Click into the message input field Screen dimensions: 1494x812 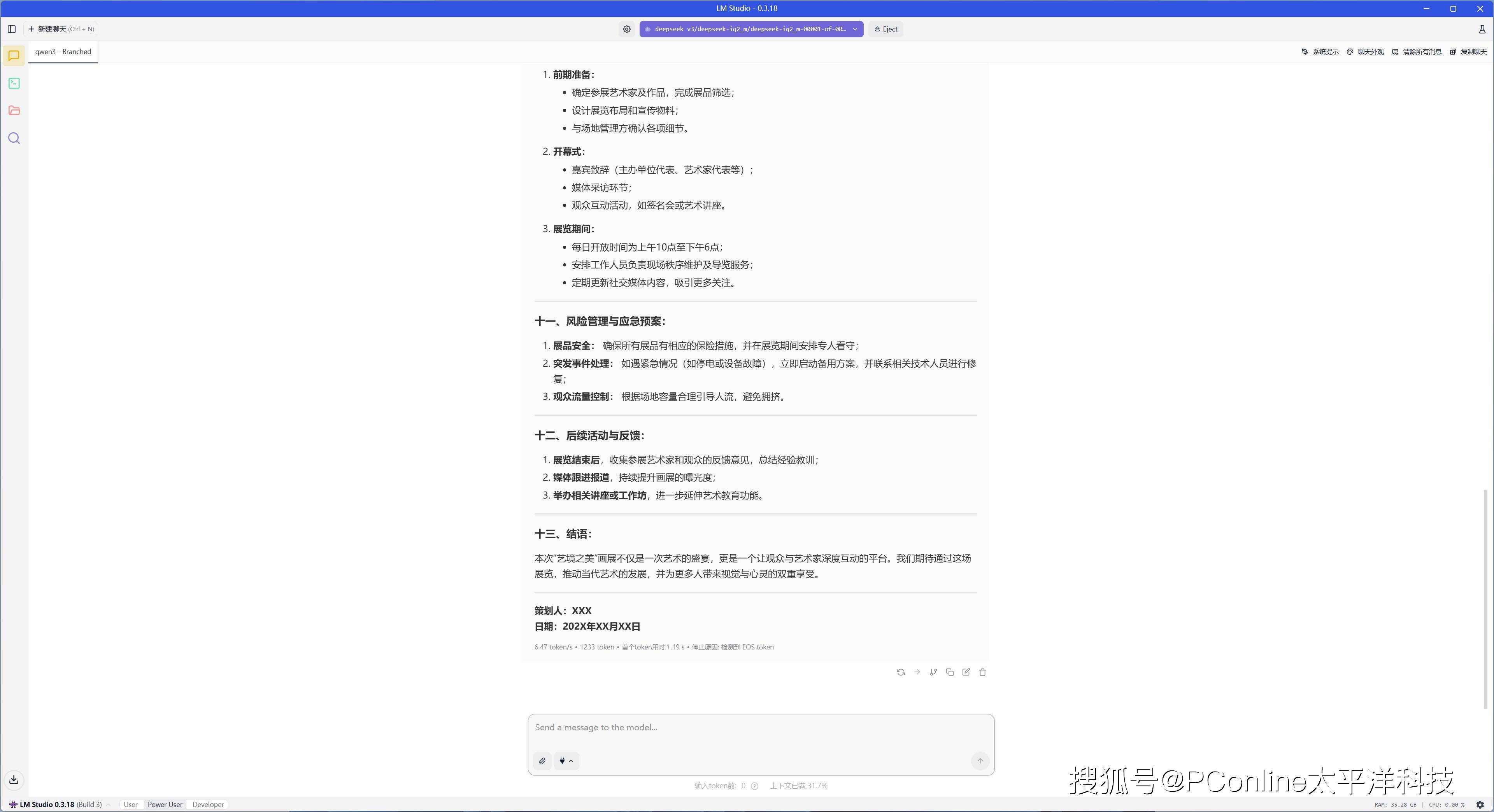(760, 728)
